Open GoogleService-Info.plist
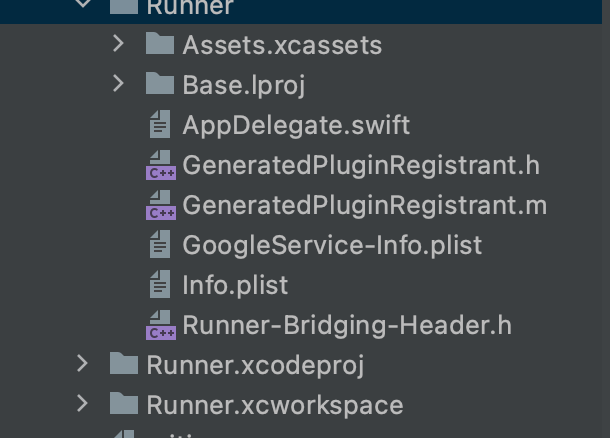 click(x=332, y=245)
